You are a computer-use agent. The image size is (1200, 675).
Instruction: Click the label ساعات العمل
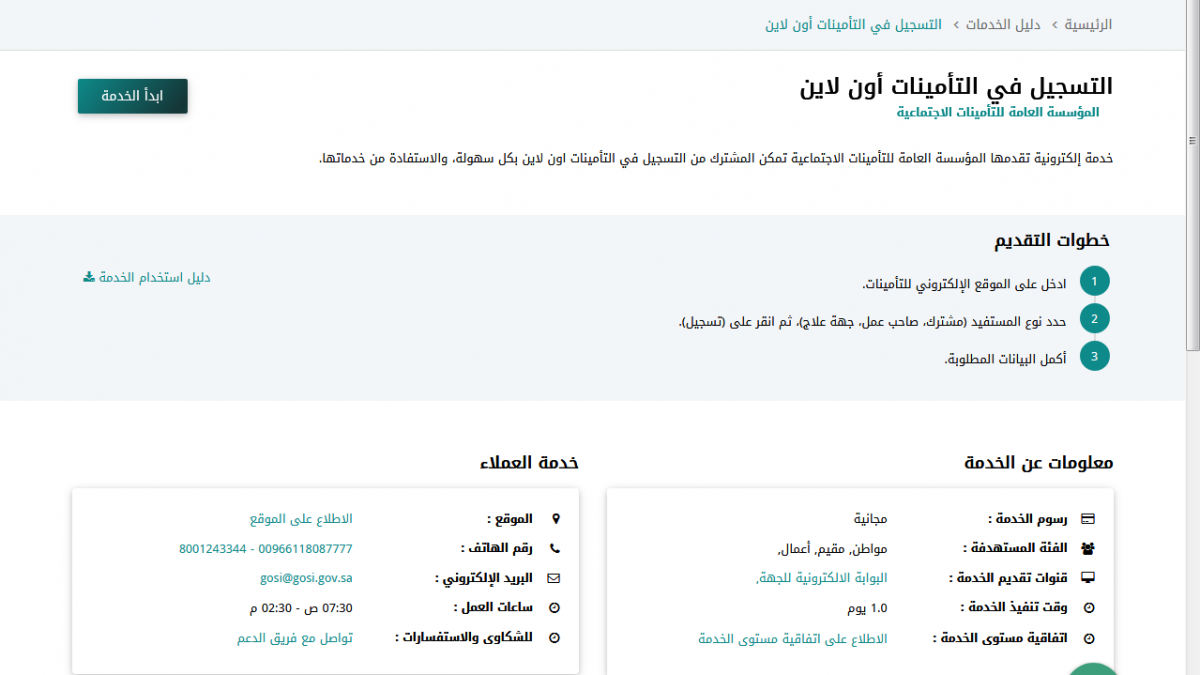tap(493, 608)
